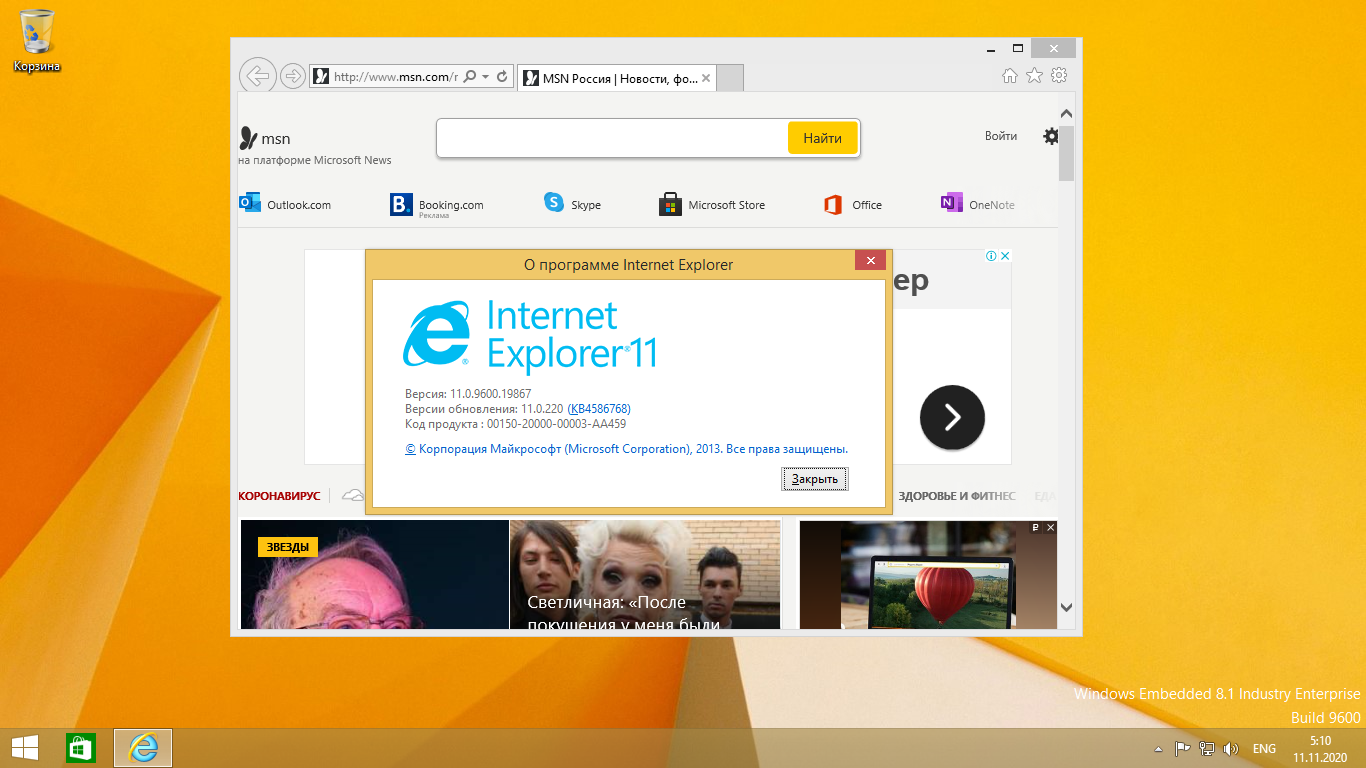This screenshot has width=1366, height=768.
Task: Click the msn.com URL address field
Action: coord(395,76)
